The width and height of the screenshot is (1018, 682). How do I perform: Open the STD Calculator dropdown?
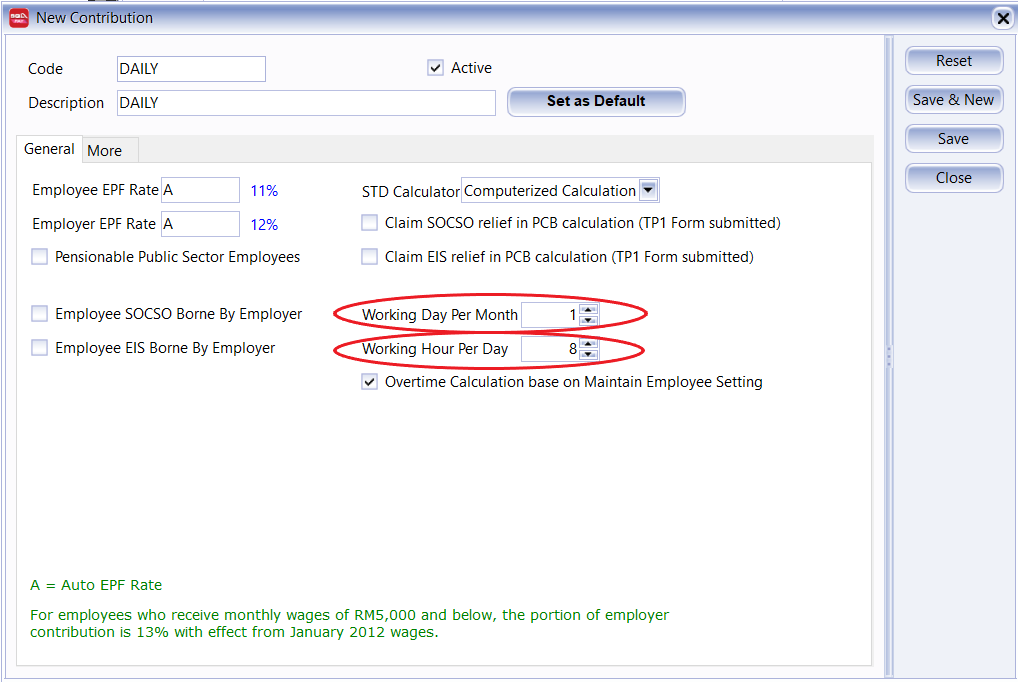click(x=648, y=191)
